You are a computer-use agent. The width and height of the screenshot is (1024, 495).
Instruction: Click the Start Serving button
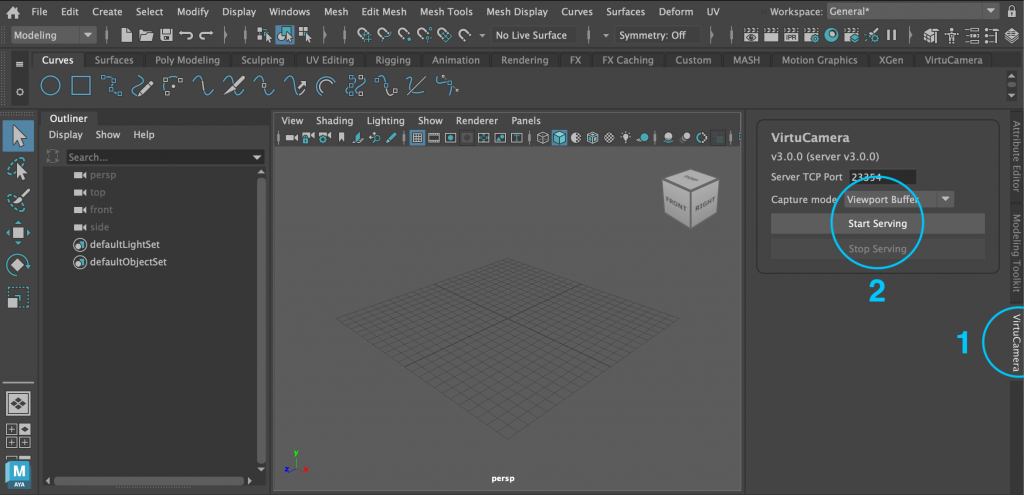coord(877,223)
